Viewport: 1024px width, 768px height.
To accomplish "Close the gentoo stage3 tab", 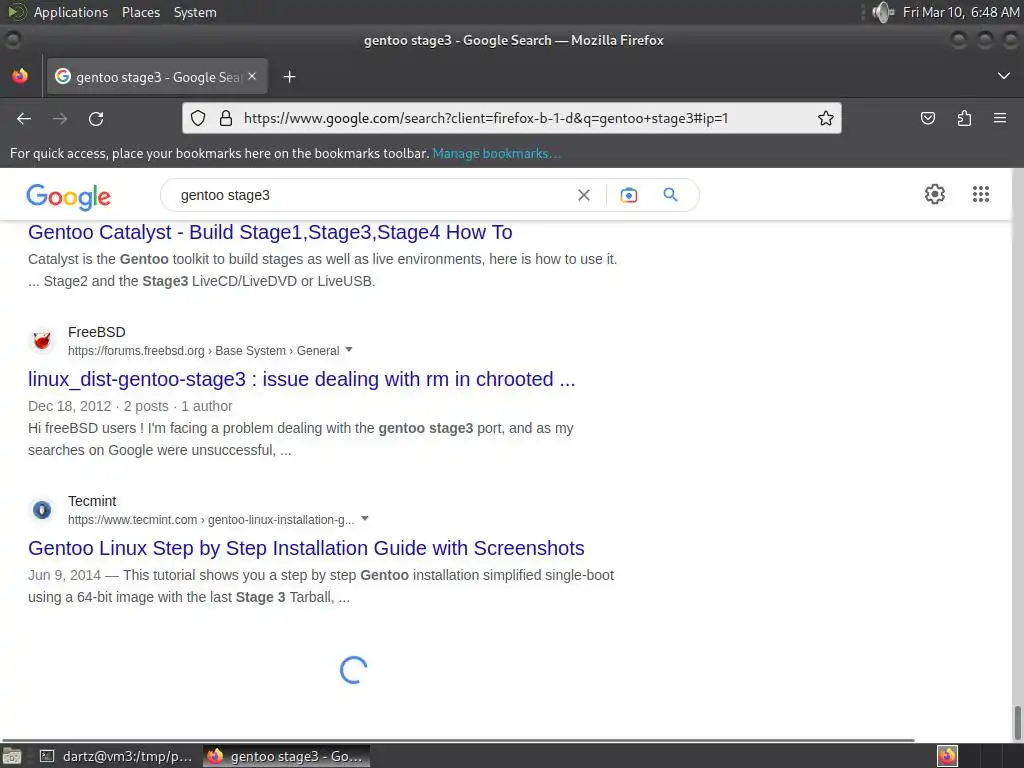I will [x=252, y=76].
